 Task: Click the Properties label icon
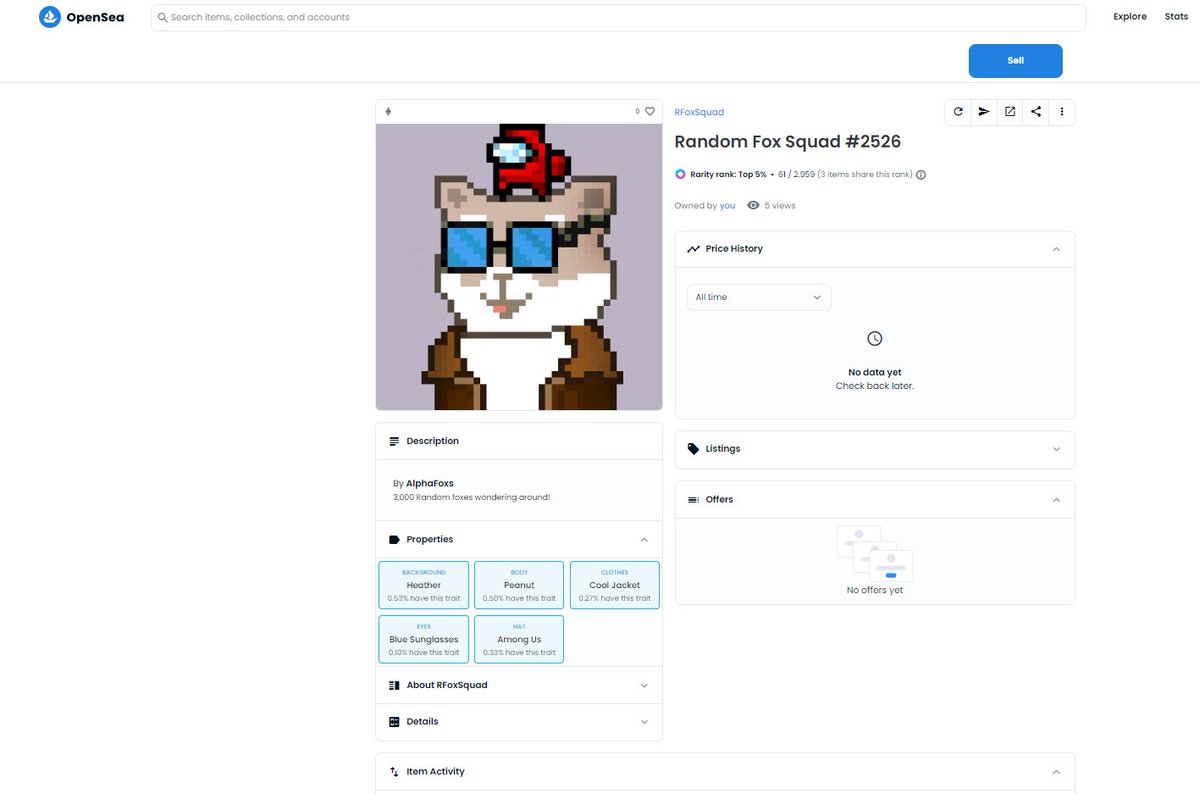pyautogui.click(x=394, y=539)
